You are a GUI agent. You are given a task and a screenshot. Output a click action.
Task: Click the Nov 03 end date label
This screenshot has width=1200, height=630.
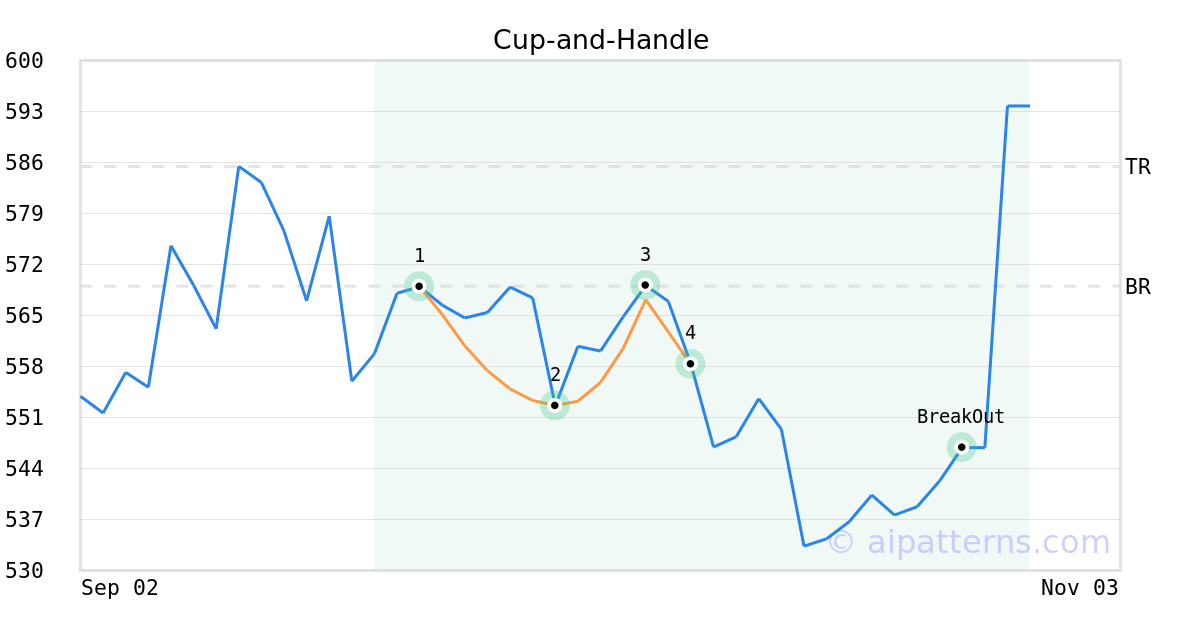[1079, 588]
